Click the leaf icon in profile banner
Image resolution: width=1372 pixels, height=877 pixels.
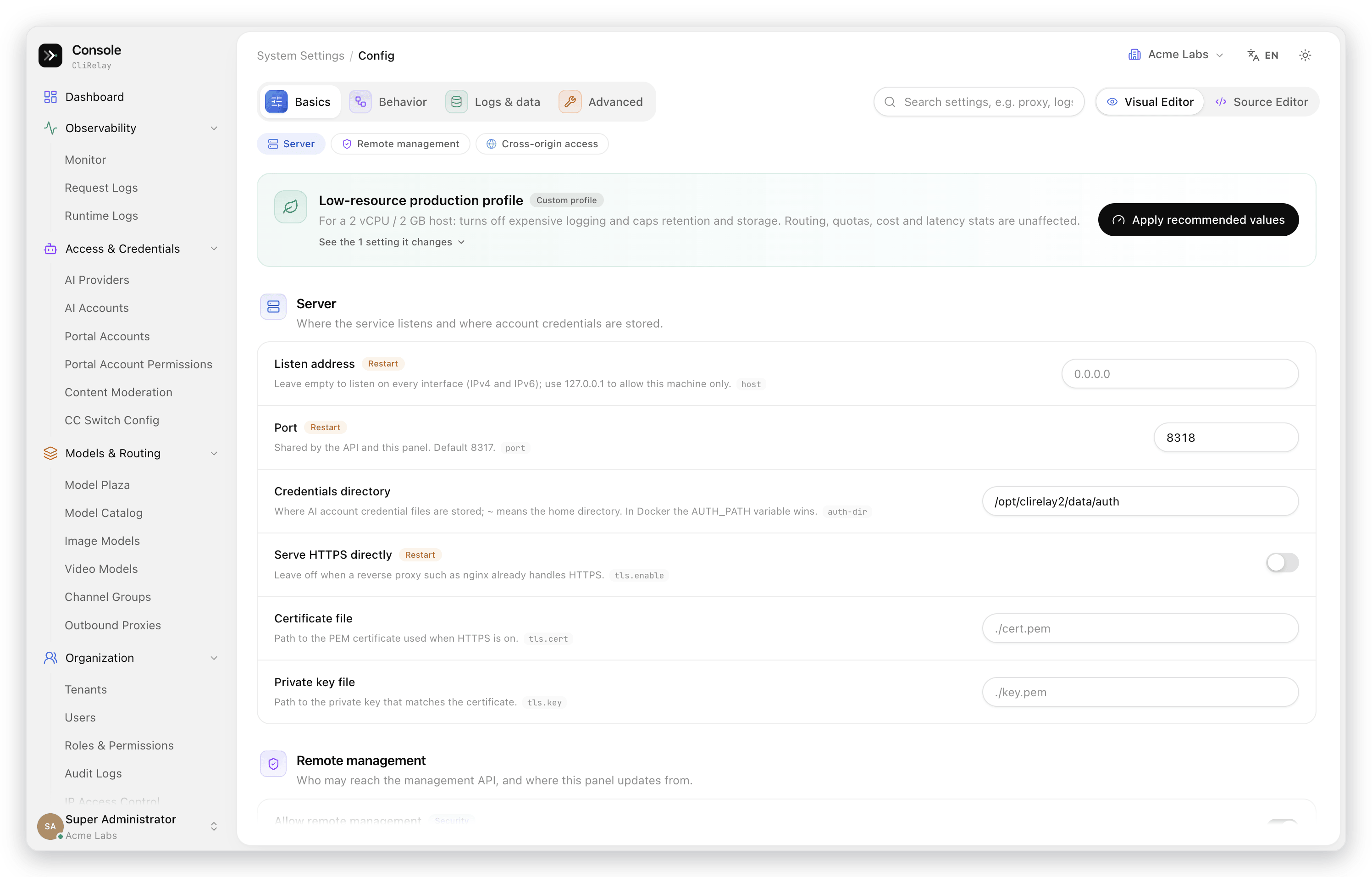pos(291,206)
